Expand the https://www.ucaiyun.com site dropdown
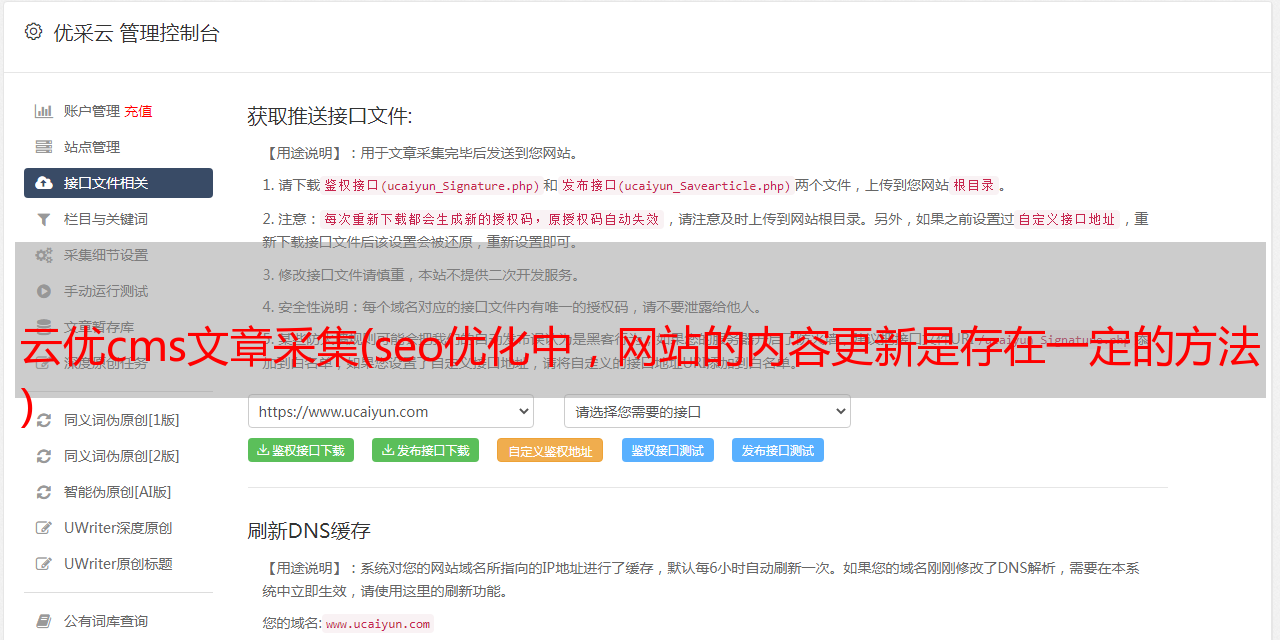Image resolution: width=1280 pixels, height=640 pixels. (391, 411)
